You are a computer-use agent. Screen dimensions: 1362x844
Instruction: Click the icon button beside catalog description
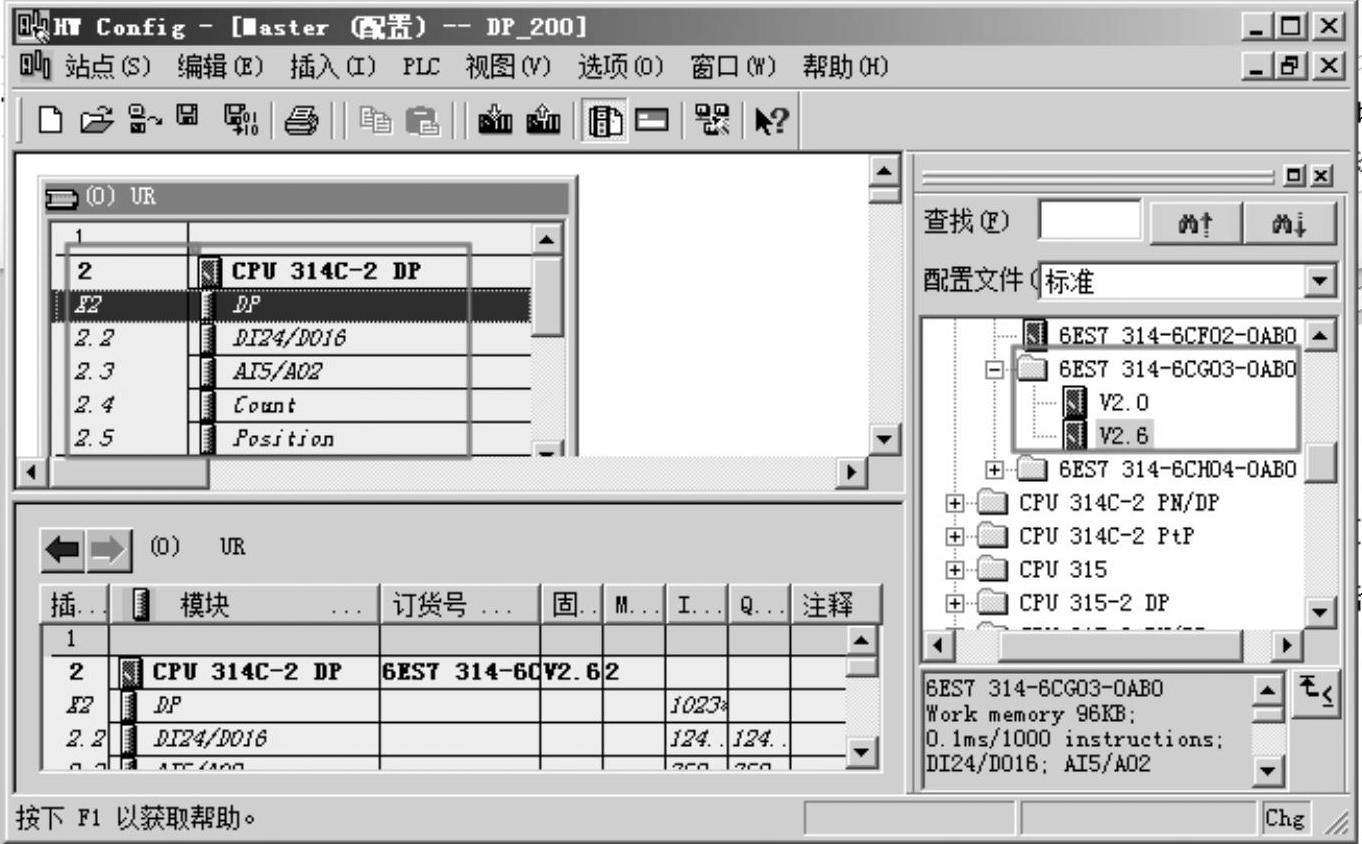pos(1315,692)
